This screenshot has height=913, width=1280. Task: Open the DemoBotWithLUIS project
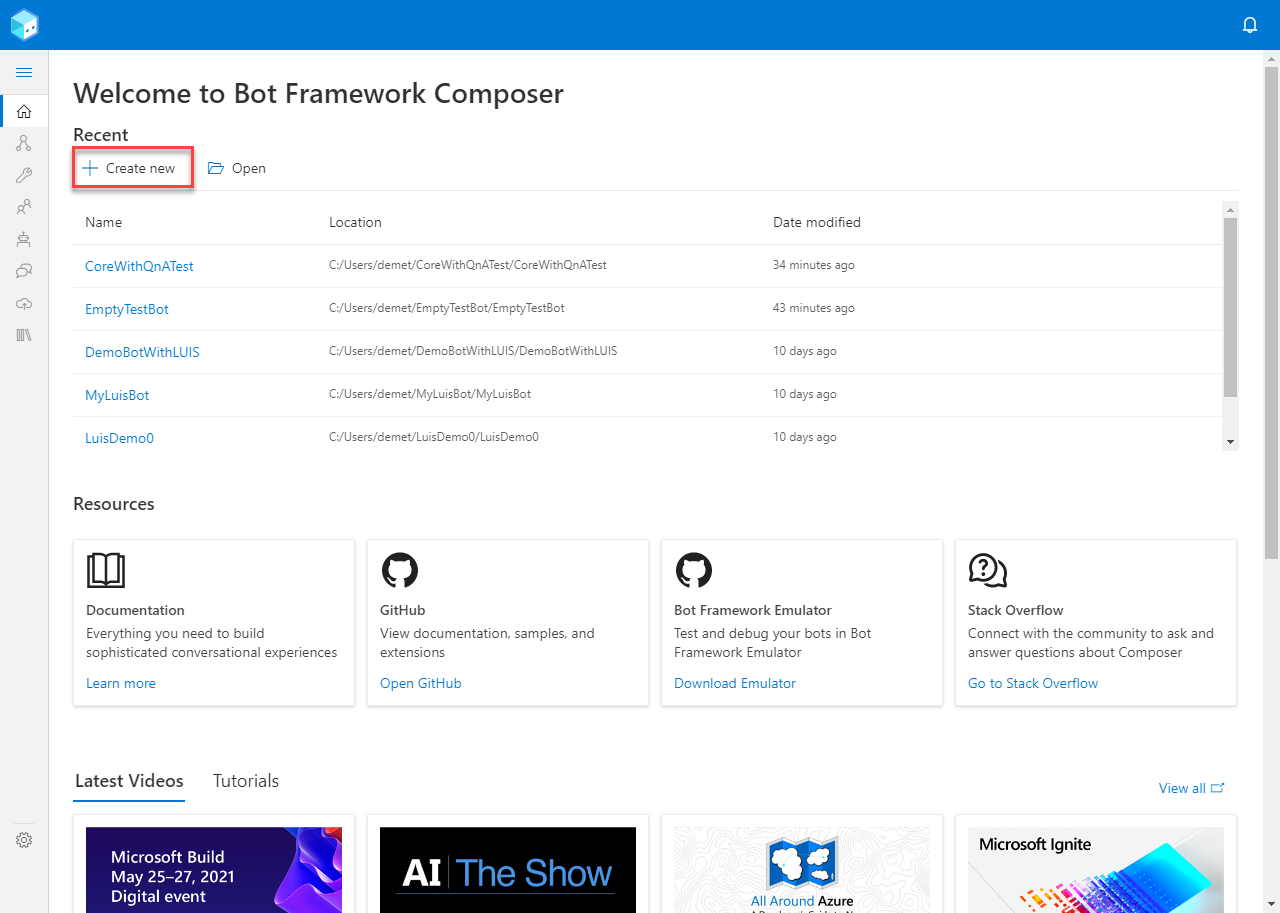[142, 352]
